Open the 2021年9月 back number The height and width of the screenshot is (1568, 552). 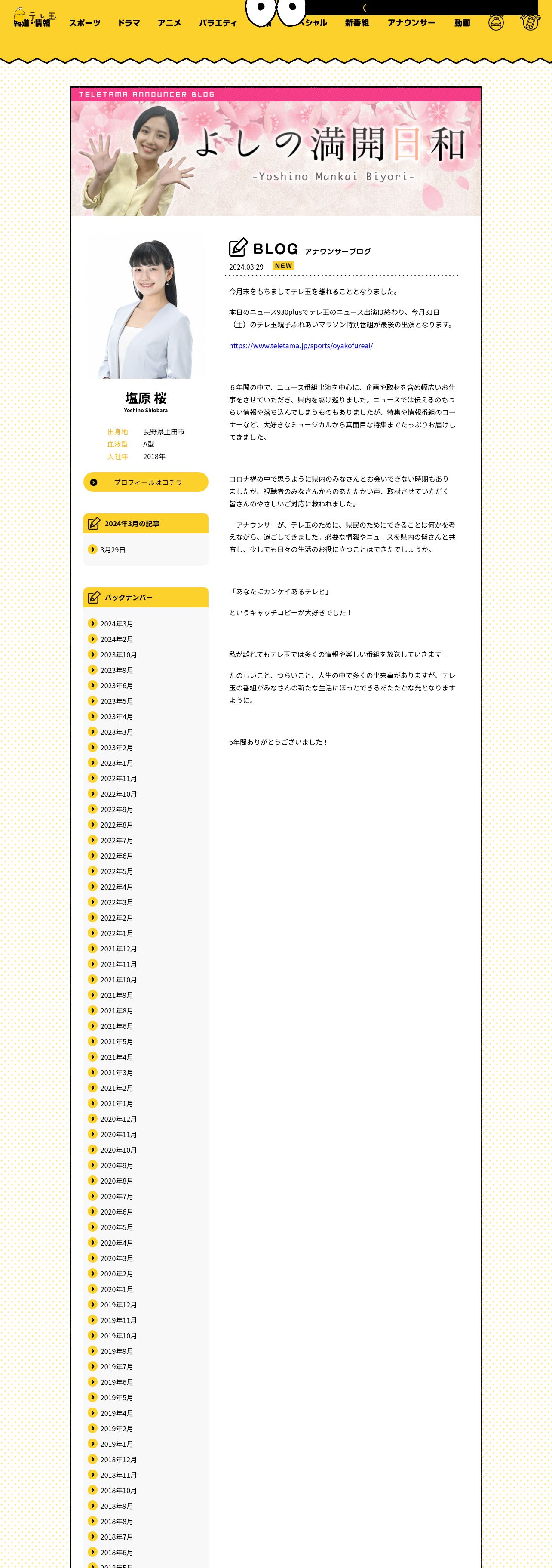[116, 995]
